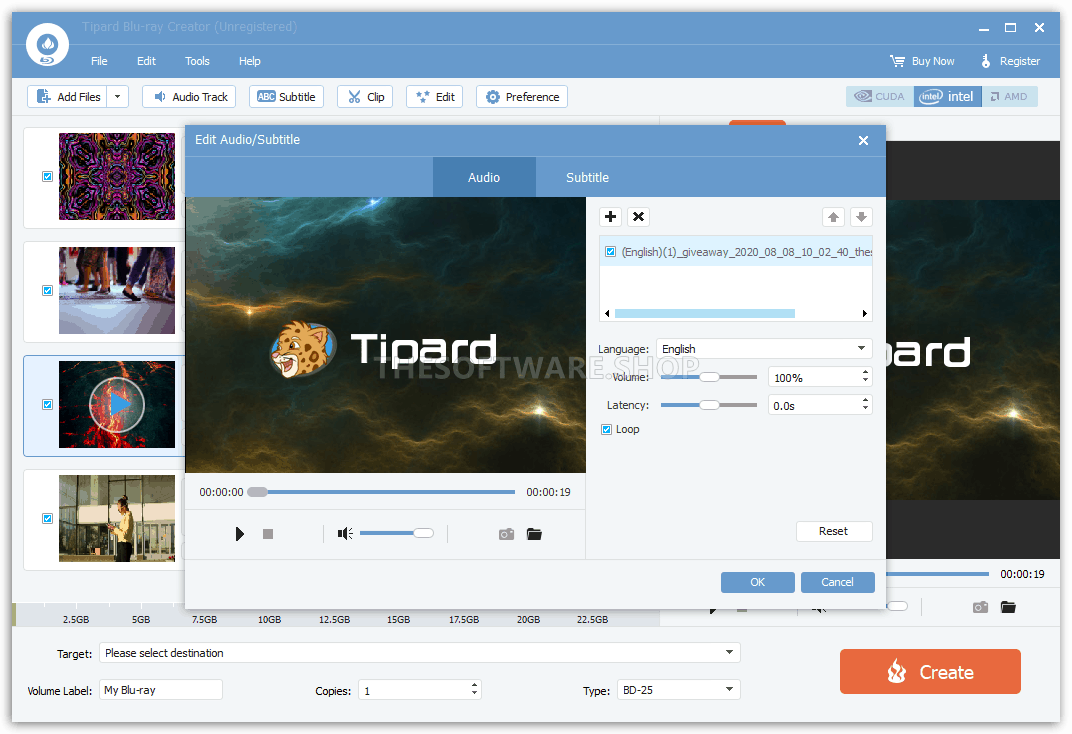Open the Help menu

tap(250, 61)
